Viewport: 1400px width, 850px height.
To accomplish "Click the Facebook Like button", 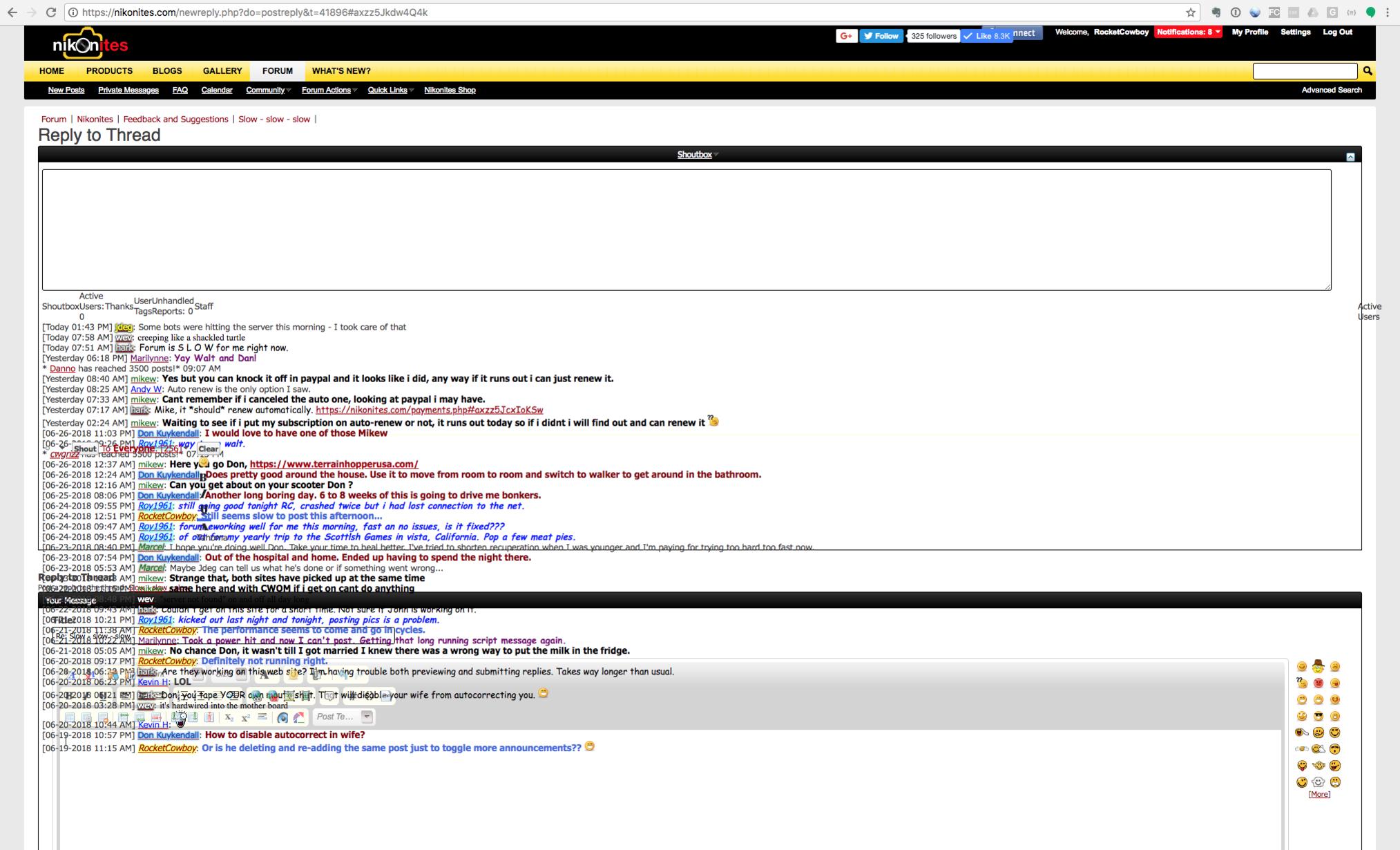I will point(987,36).
